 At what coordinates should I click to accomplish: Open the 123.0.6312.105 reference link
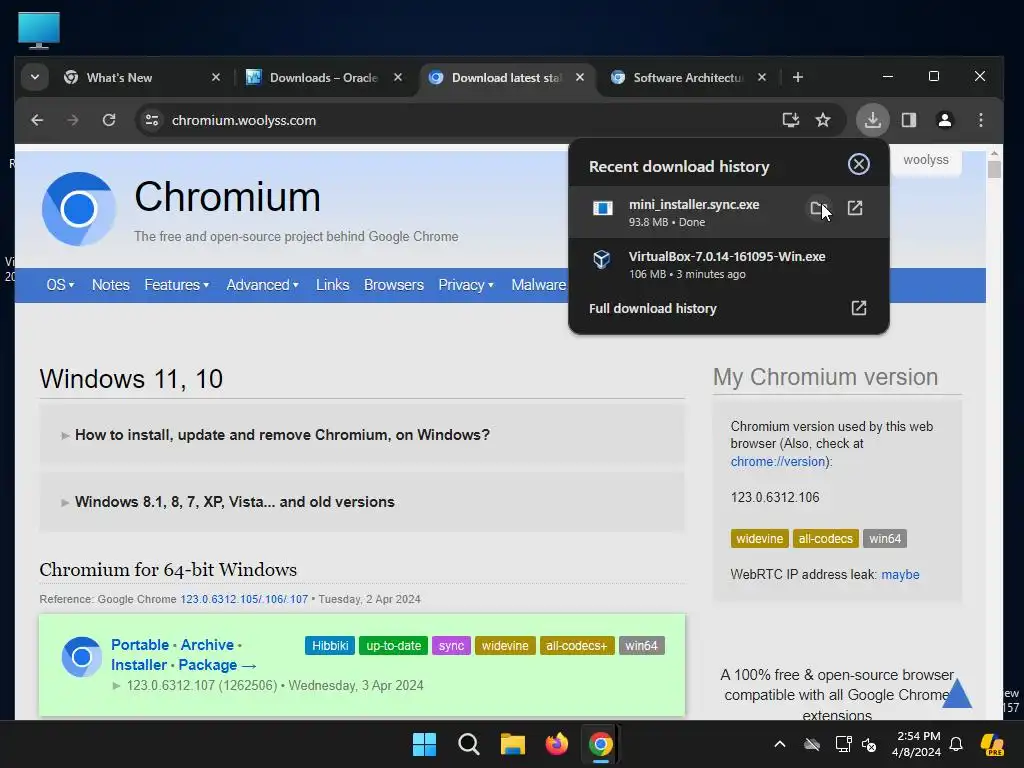point(219,600)
